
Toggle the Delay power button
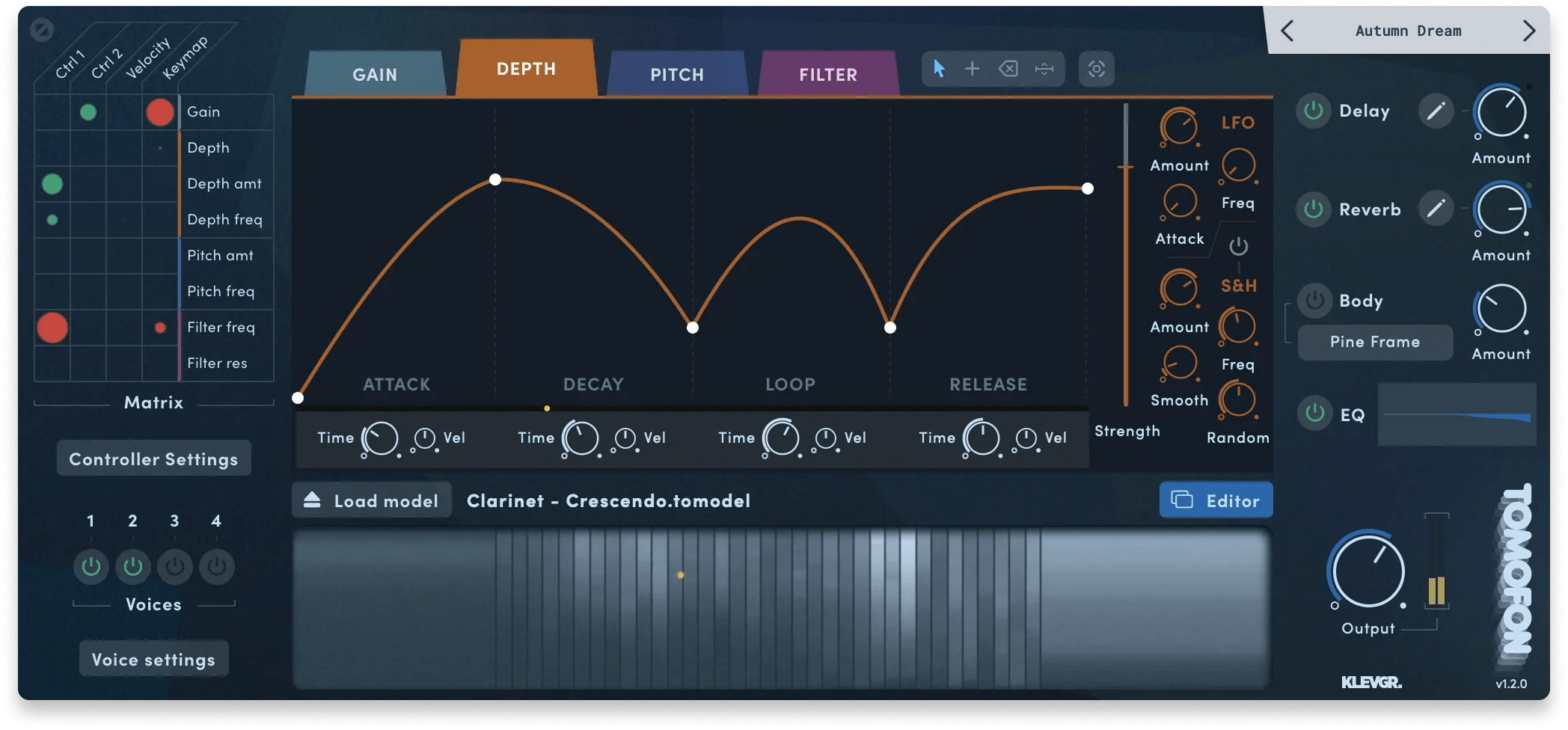(x=1313, y=111)
